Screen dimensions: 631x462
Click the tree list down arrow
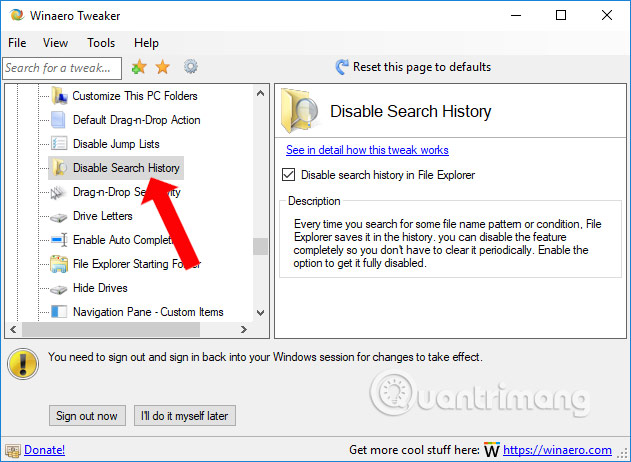pyautogui.click(x=260, y=312)
